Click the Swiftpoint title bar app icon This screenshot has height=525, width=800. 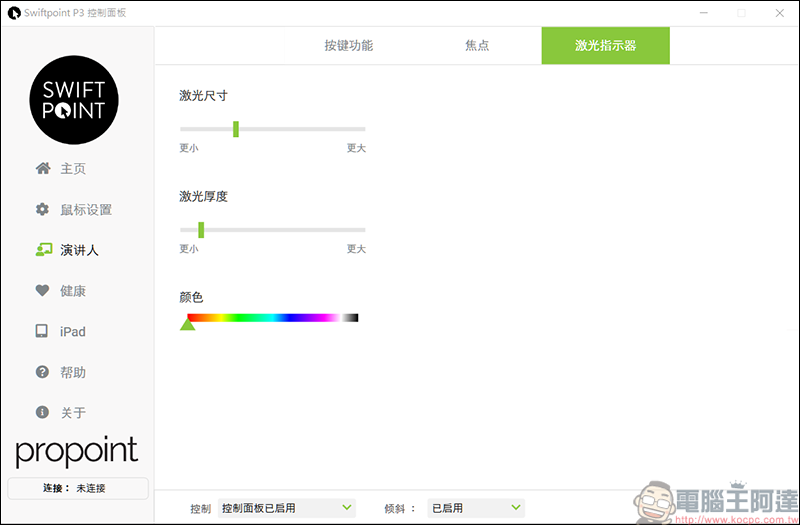coord(14,13)
